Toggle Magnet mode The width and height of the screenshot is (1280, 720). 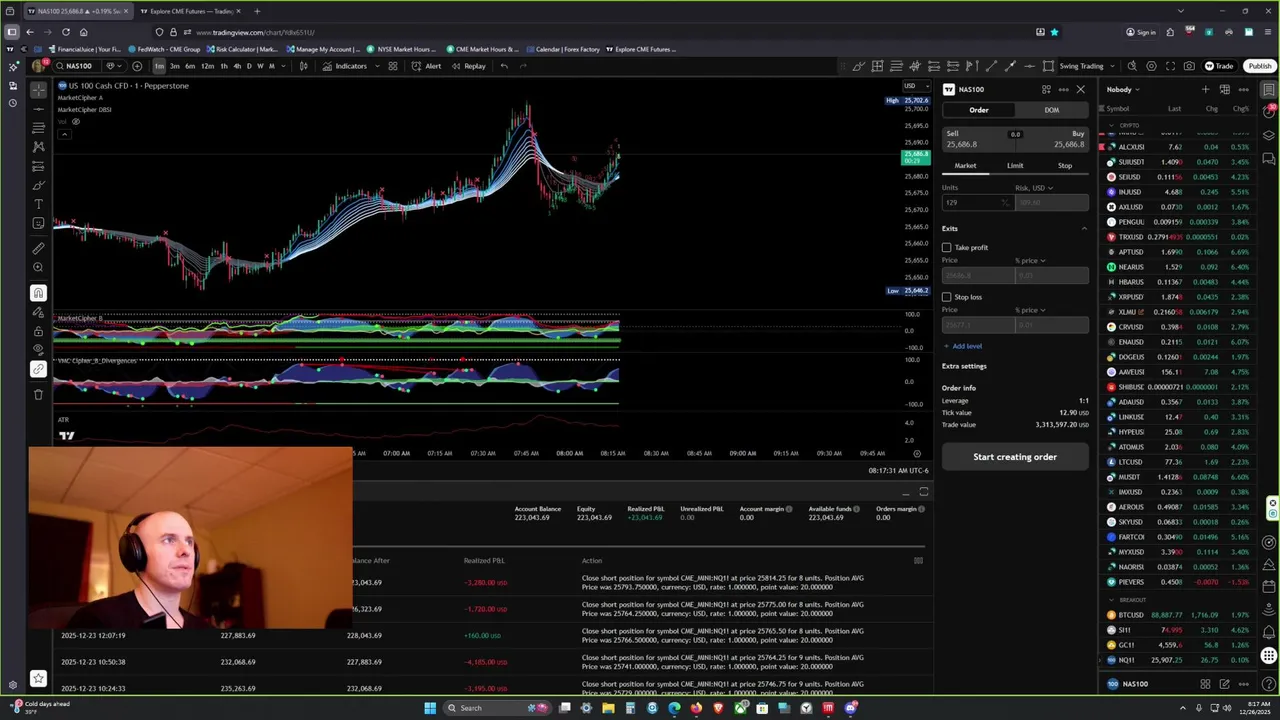coord(38,293)
